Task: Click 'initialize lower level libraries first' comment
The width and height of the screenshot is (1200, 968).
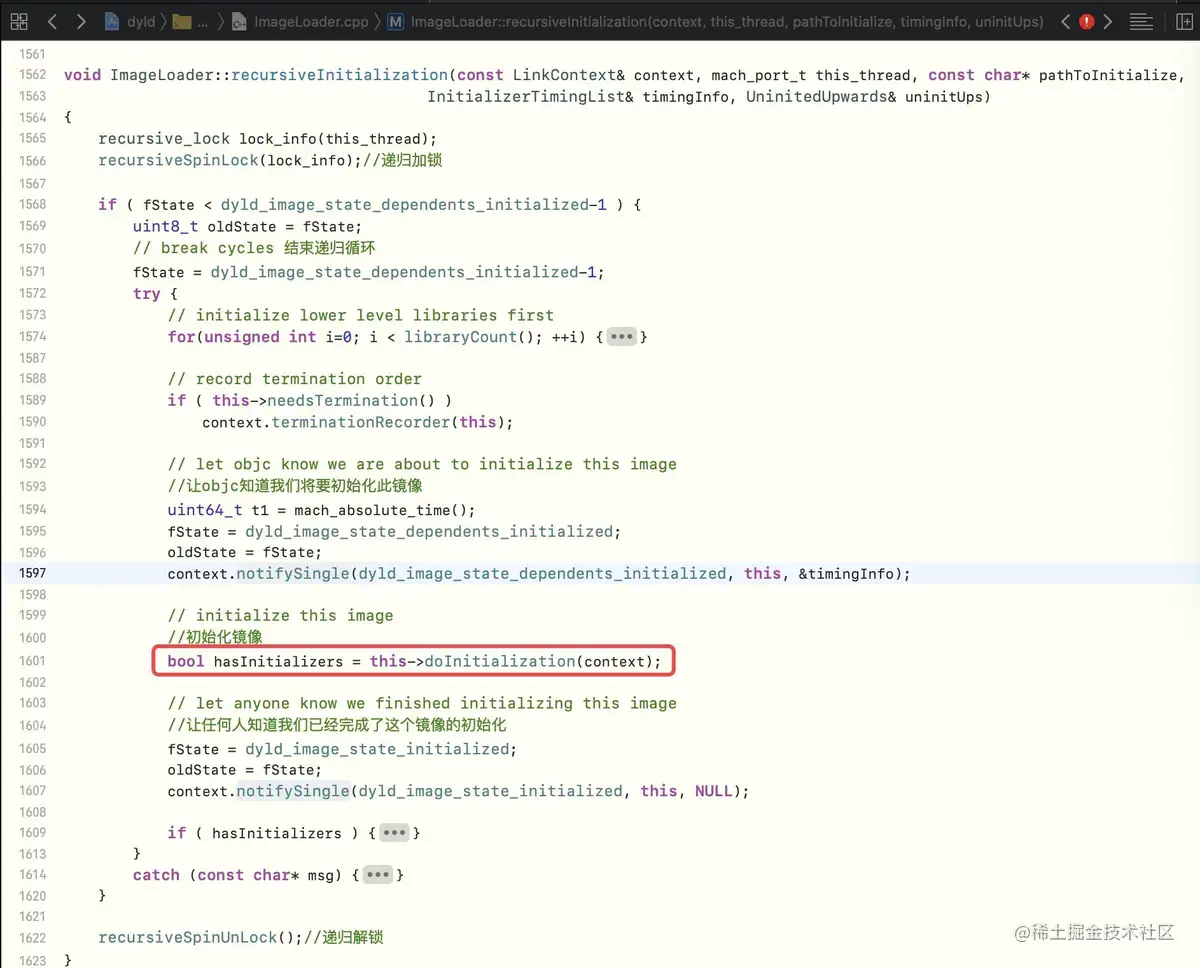Action: click(360, 315)
